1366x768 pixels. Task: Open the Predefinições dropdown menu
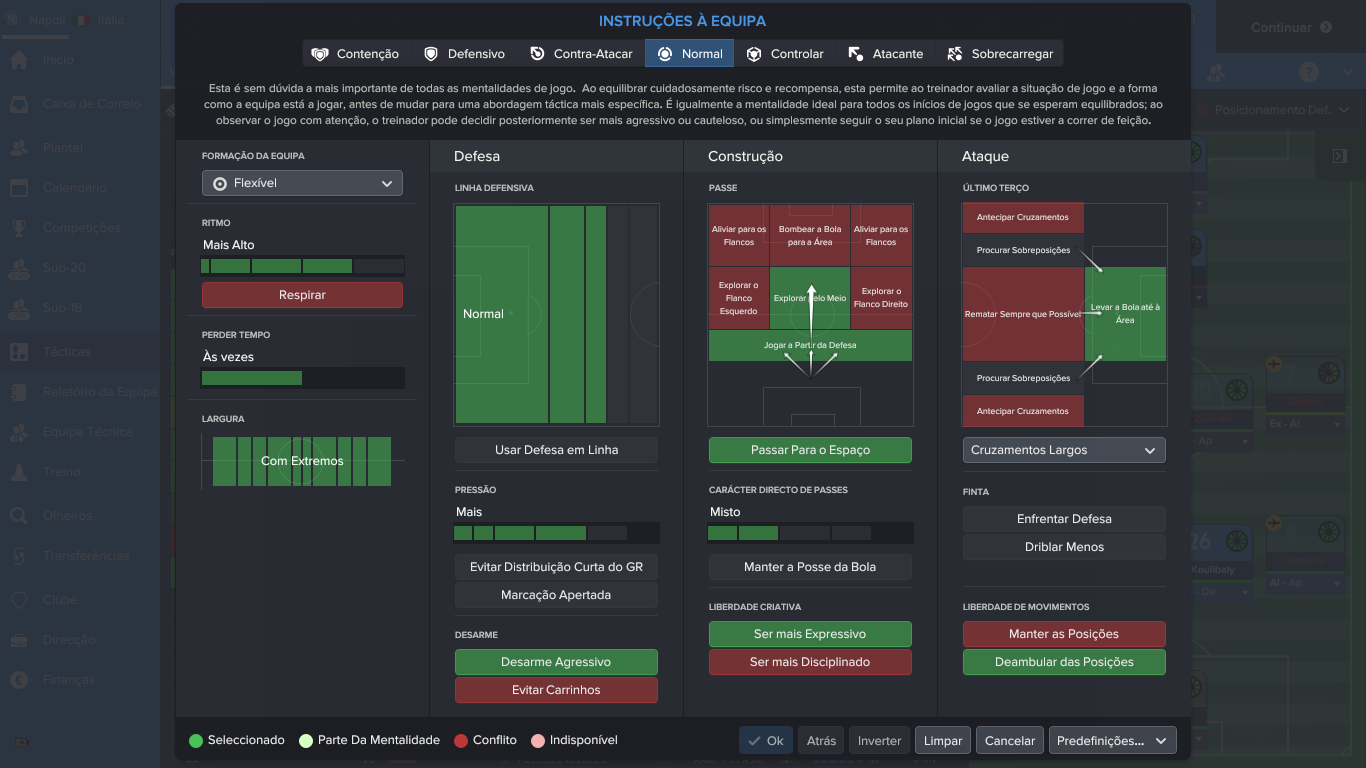[x=1112, y=741]
